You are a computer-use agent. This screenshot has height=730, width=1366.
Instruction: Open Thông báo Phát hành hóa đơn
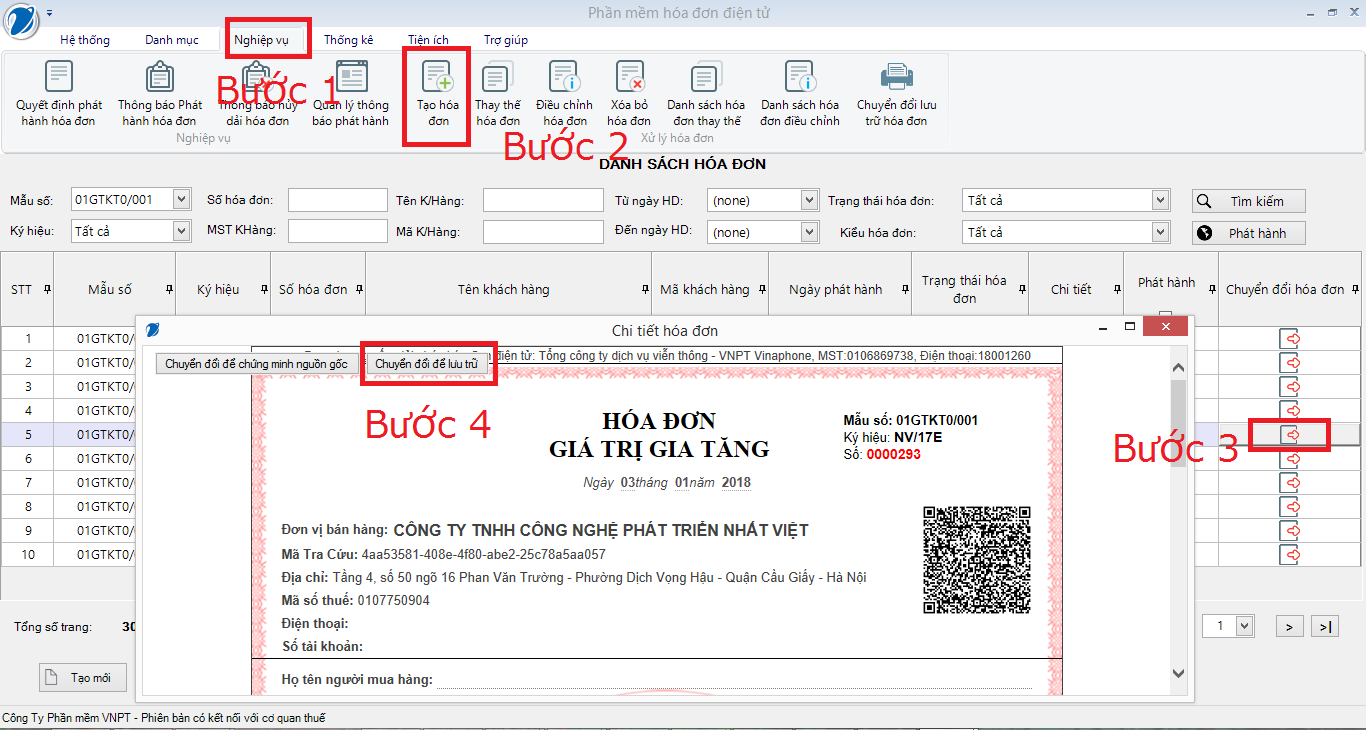tap(160, 94)
